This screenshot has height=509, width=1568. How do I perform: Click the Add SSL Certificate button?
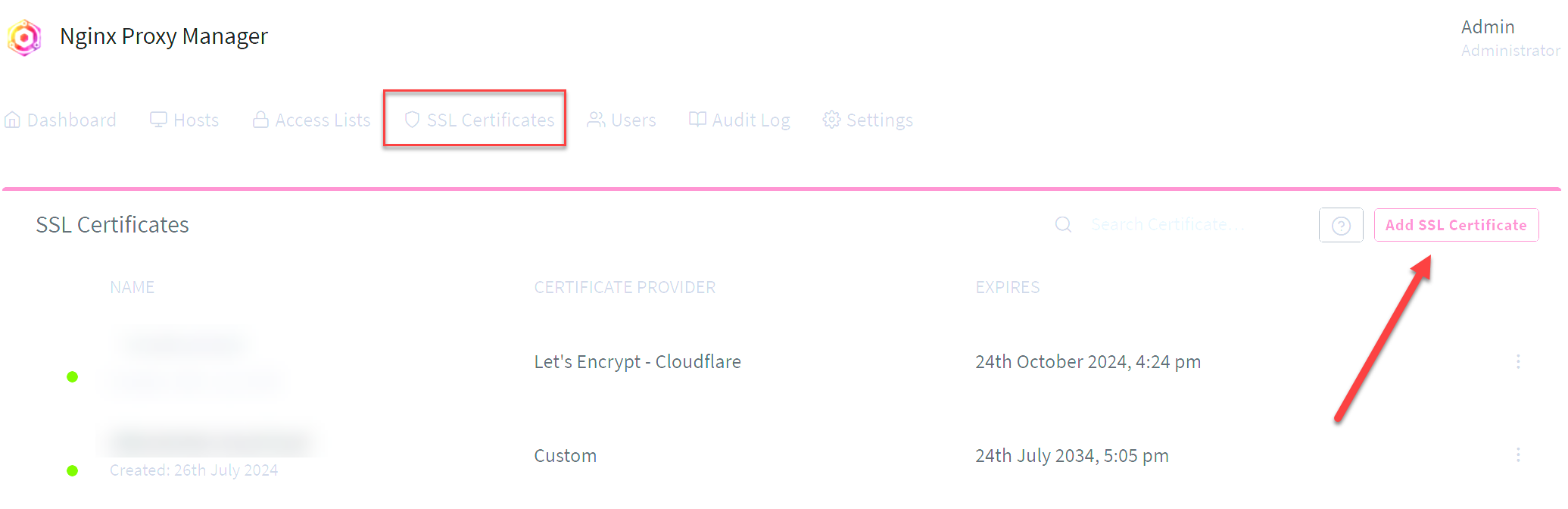[x=1456, y=225]
